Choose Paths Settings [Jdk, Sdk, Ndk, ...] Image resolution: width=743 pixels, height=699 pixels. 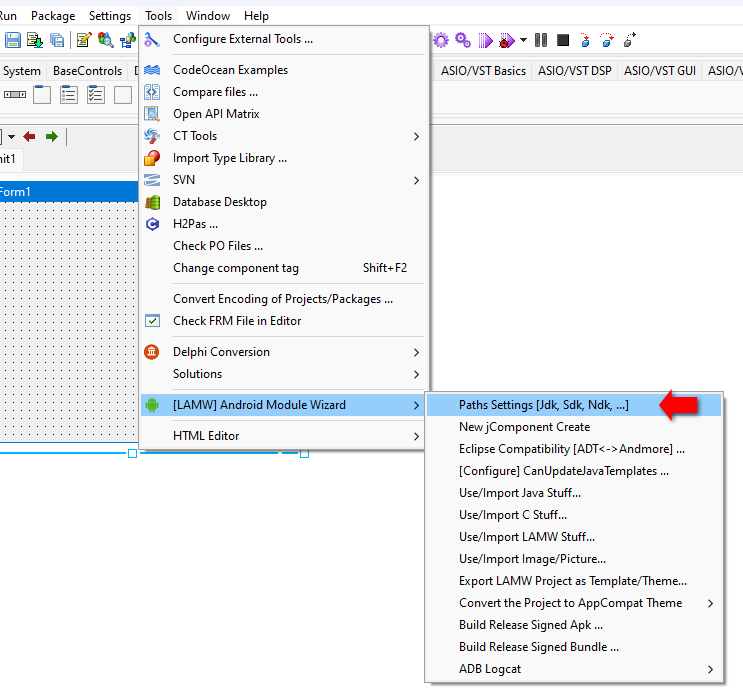[574, 405]
